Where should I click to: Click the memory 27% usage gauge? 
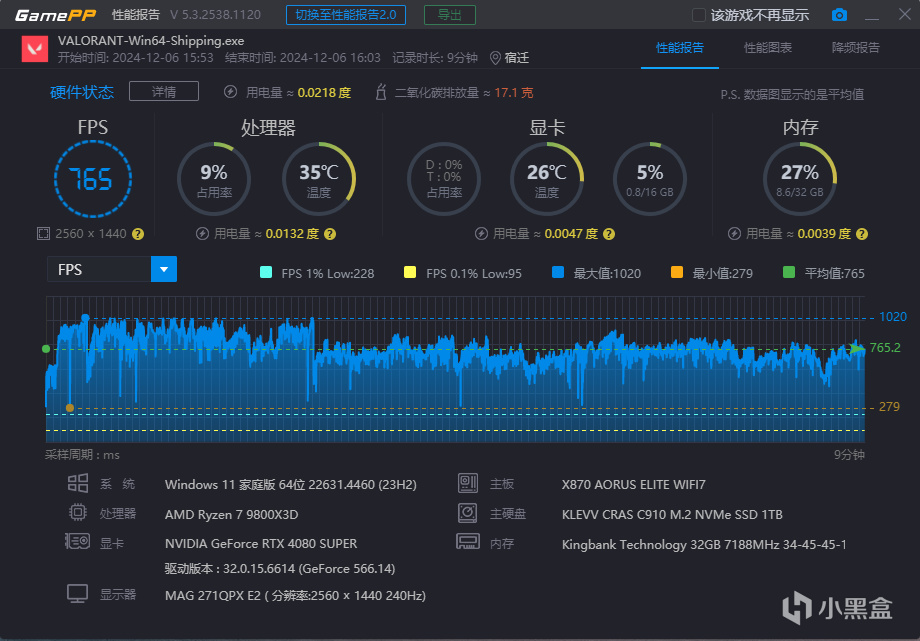[x=800, y=179]
